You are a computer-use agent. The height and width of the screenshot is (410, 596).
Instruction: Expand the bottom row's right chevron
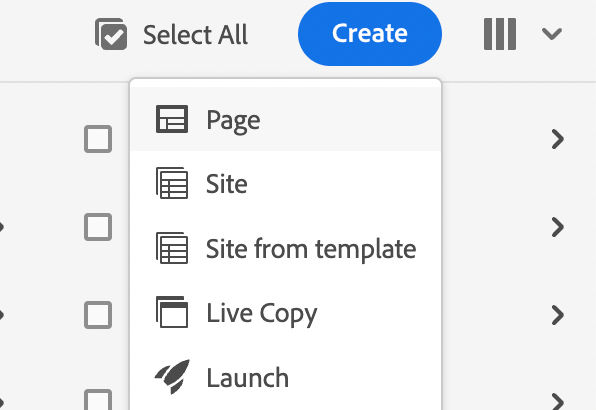558,401
